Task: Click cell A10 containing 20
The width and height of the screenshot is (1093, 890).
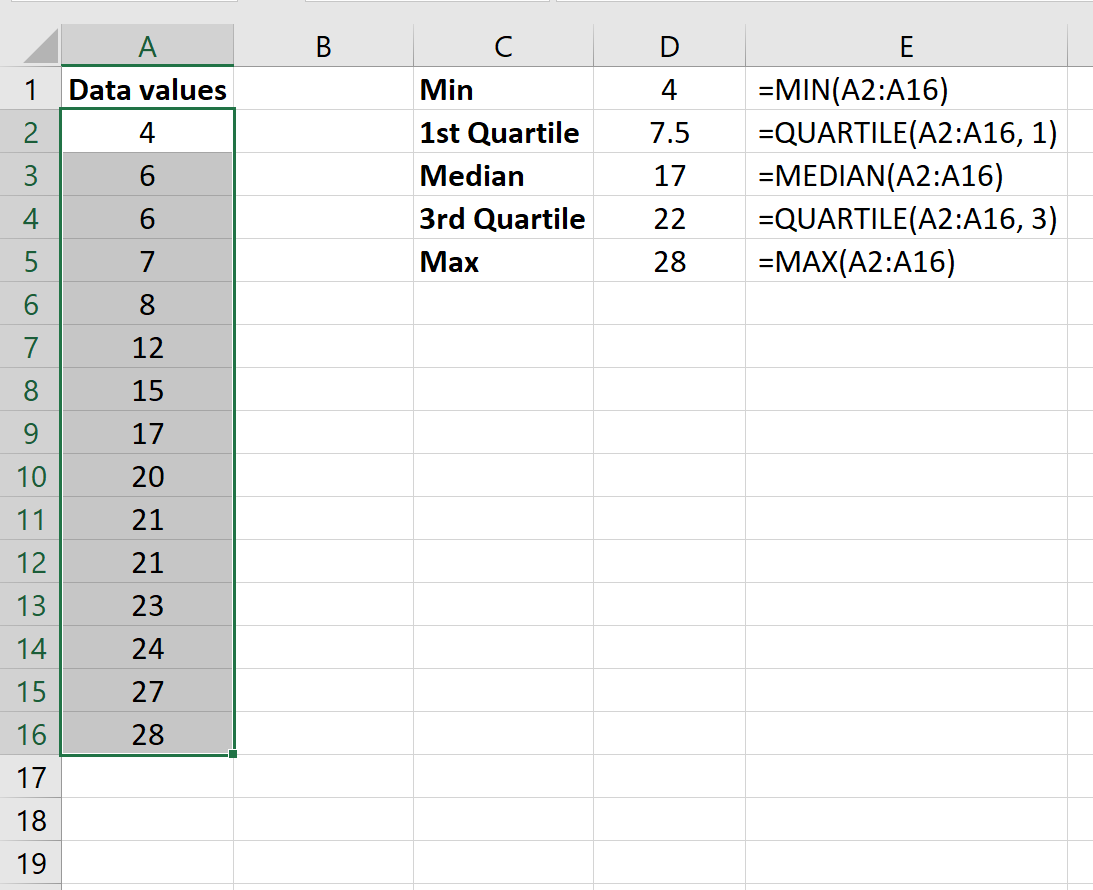Action: click(x=147, y=477)
